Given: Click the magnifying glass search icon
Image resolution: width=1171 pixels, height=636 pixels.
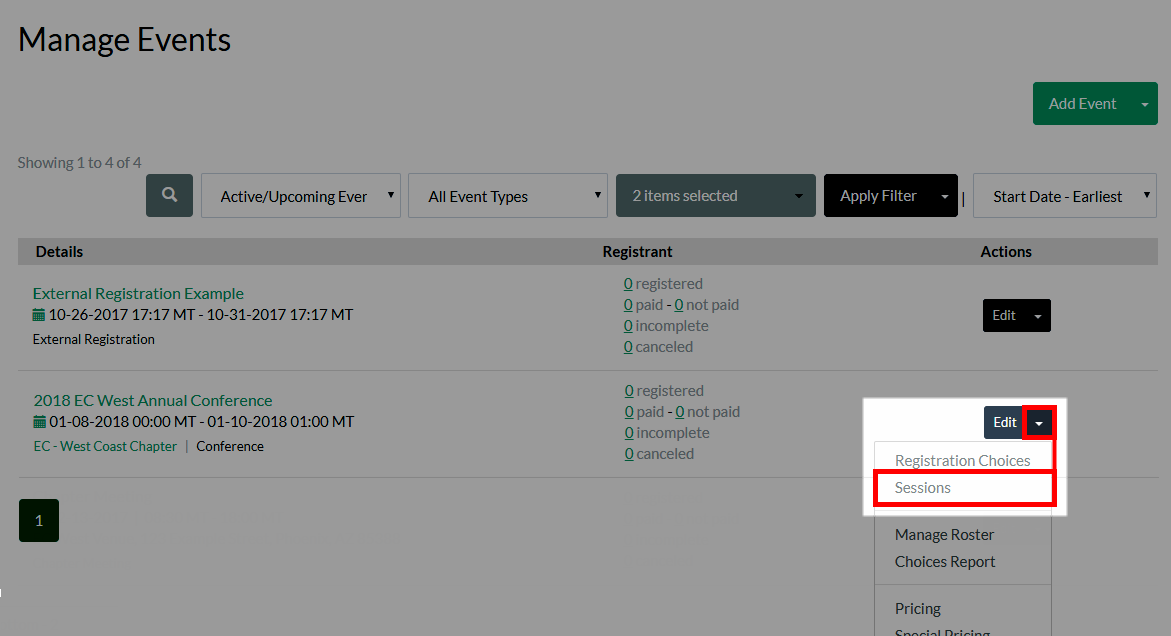Looking at the screenshot, I should 169,195.
